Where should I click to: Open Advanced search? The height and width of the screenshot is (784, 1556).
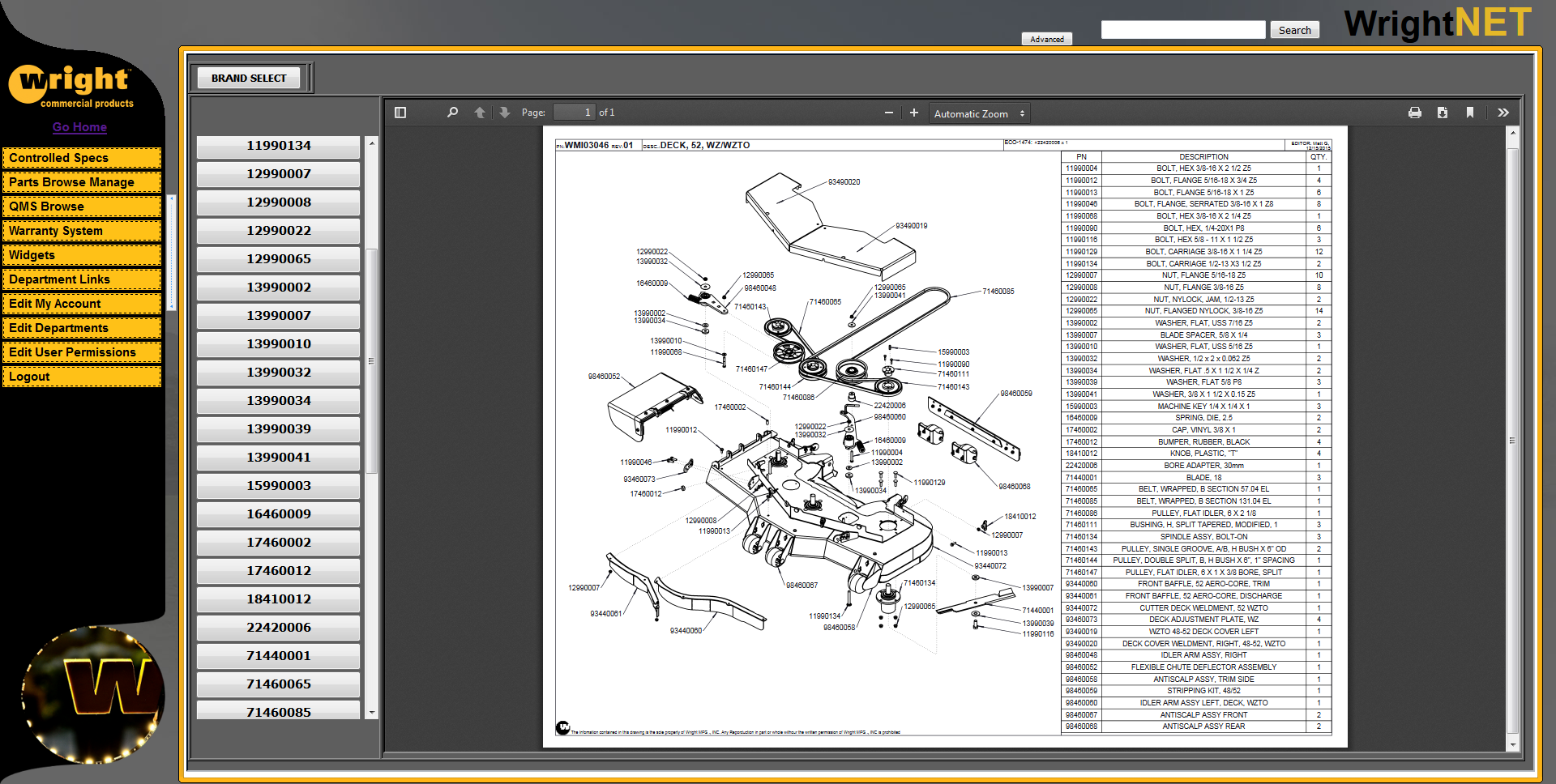click(x=1047, y=39)
